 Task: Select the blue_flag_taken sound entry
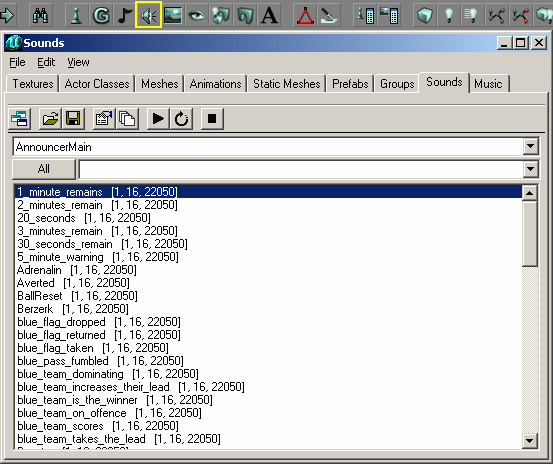click(93, 348)
